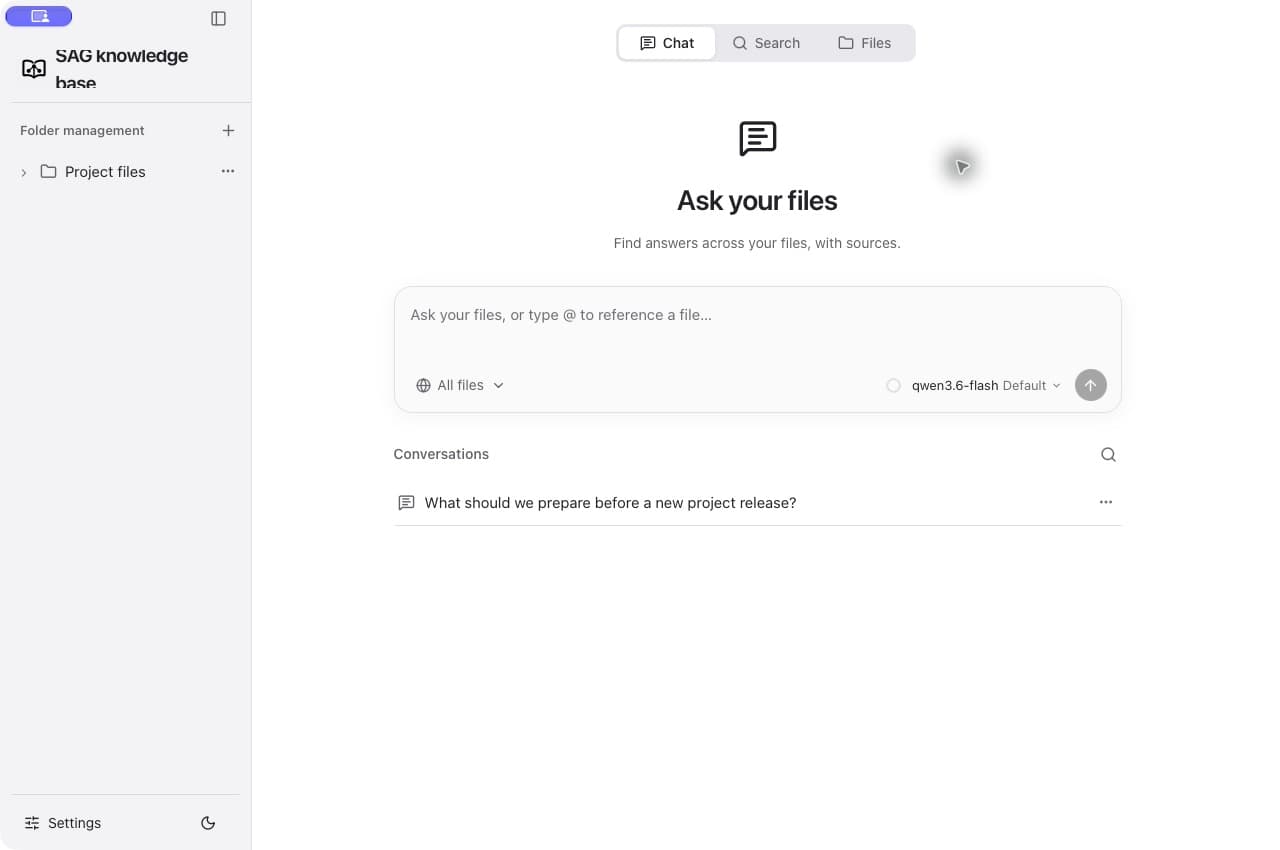This screenshot has height=850, width=1280.
Task: Click the Folder management label
Action: (82, 131)
